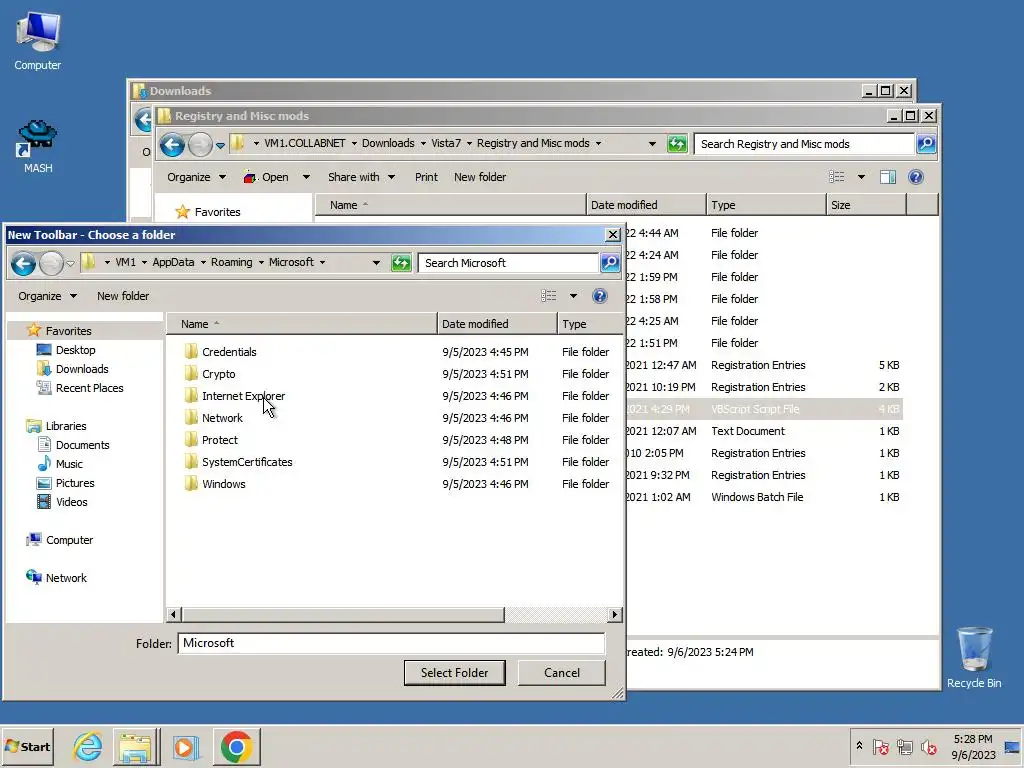Viewport: 1024px width, 768px height.
Task: Click the Back button in the New Toolbar dialog
Action: click(x=24, y=263)
